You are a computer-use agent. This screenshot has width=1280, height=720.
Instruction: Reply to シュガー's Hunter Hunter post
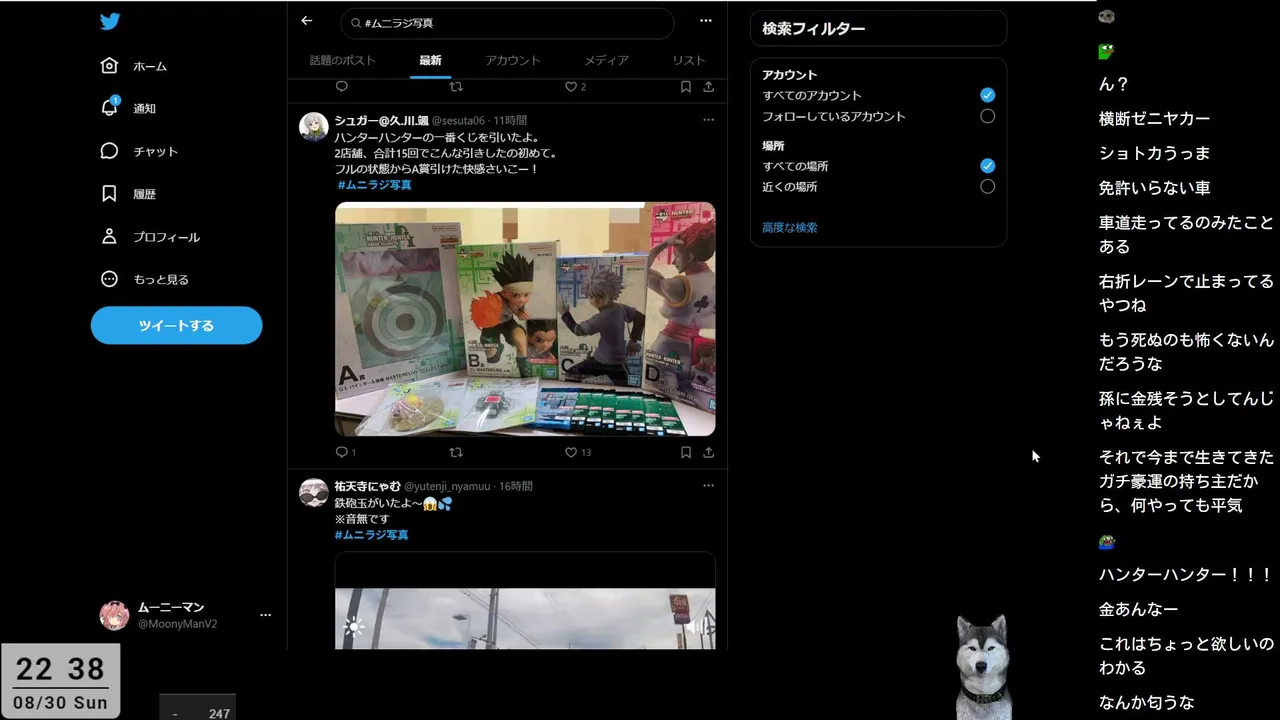click(342, 452)
